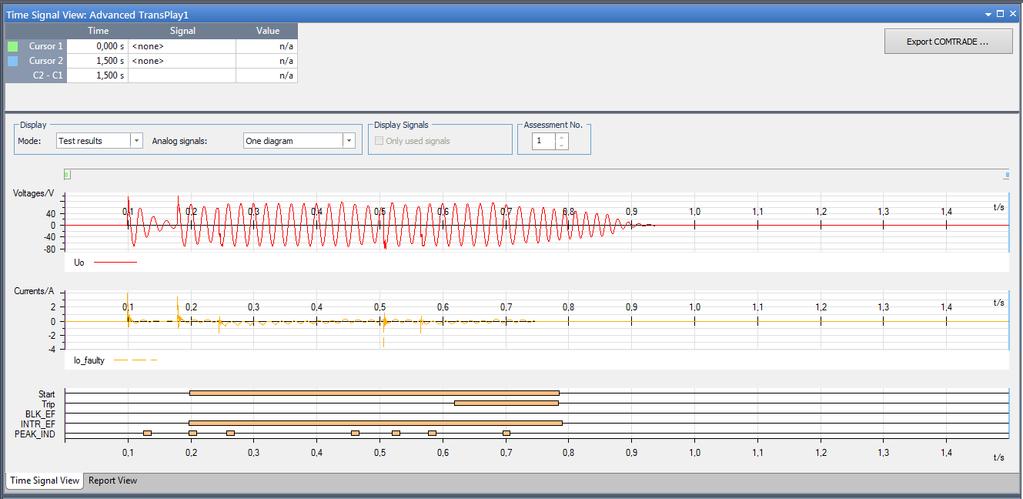The image size is (1023, 499).
Task: Click the Uo legend entry
Action: [x=106, y=262]
